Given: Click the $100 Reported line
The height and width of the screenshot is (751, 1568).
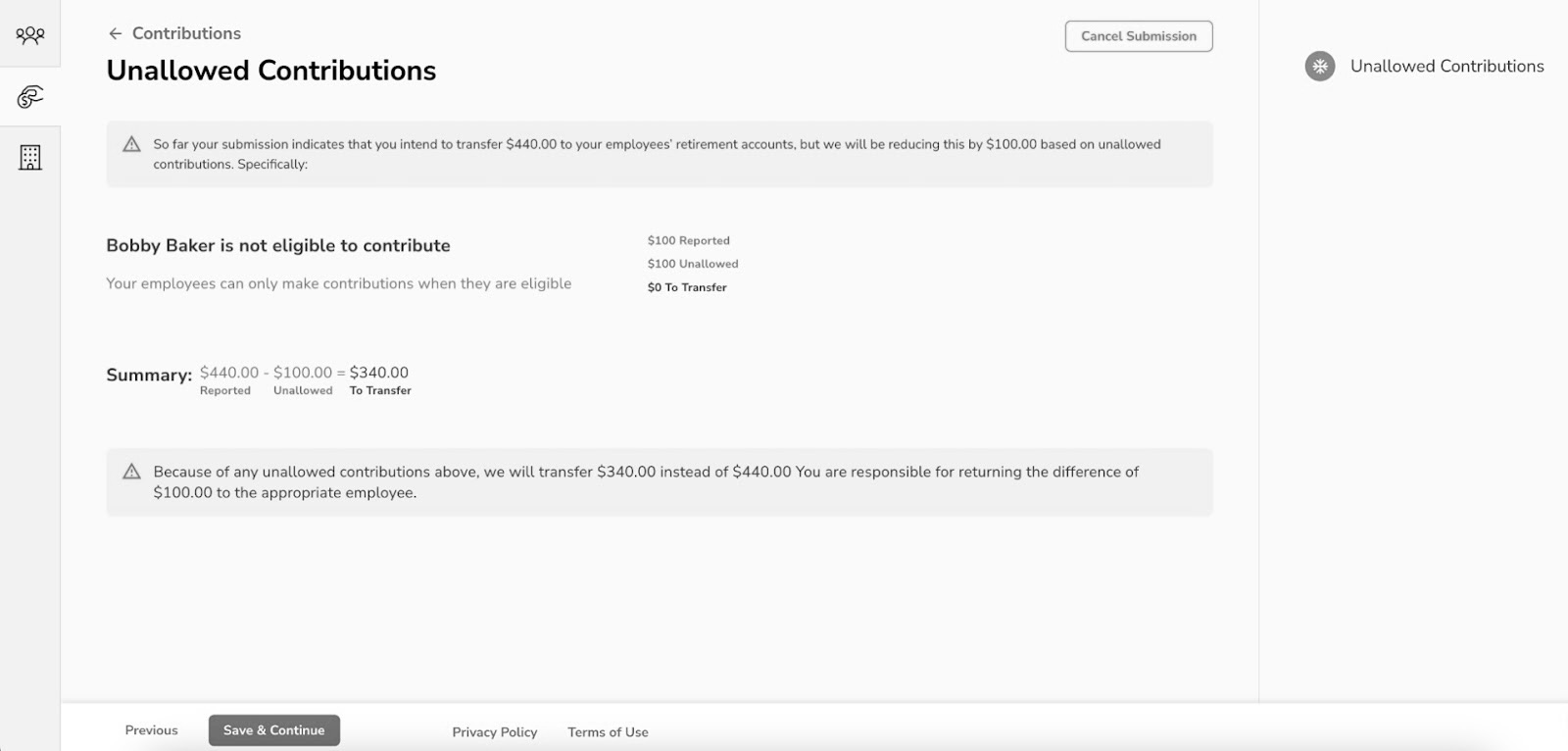Looking at the screenshot, I should 688,240.
